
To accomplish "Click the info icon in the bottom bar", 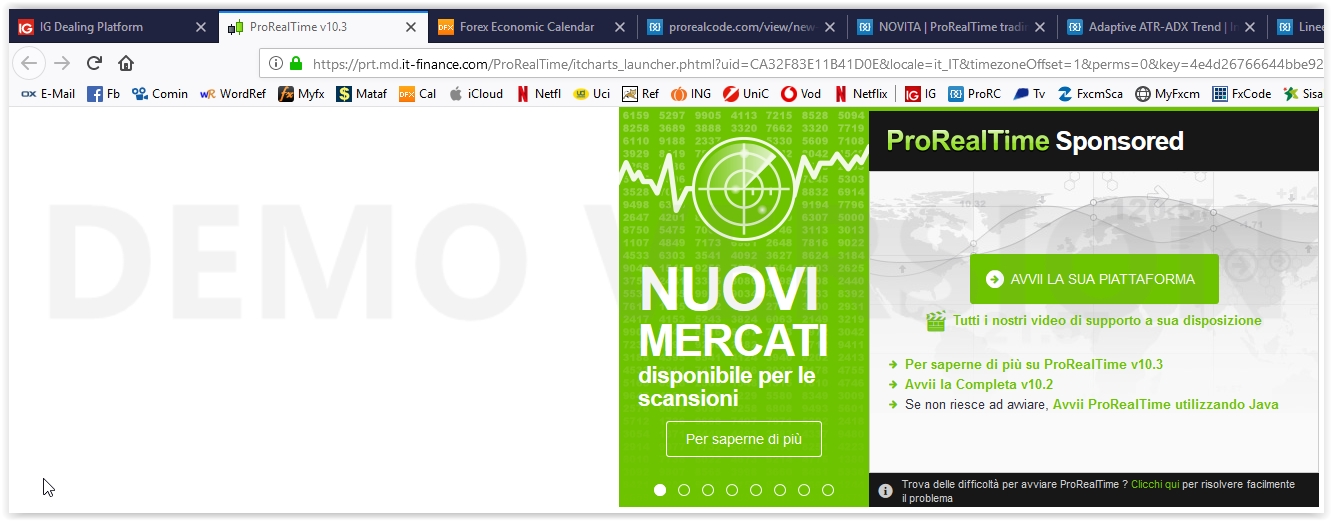I will (885, 491).
